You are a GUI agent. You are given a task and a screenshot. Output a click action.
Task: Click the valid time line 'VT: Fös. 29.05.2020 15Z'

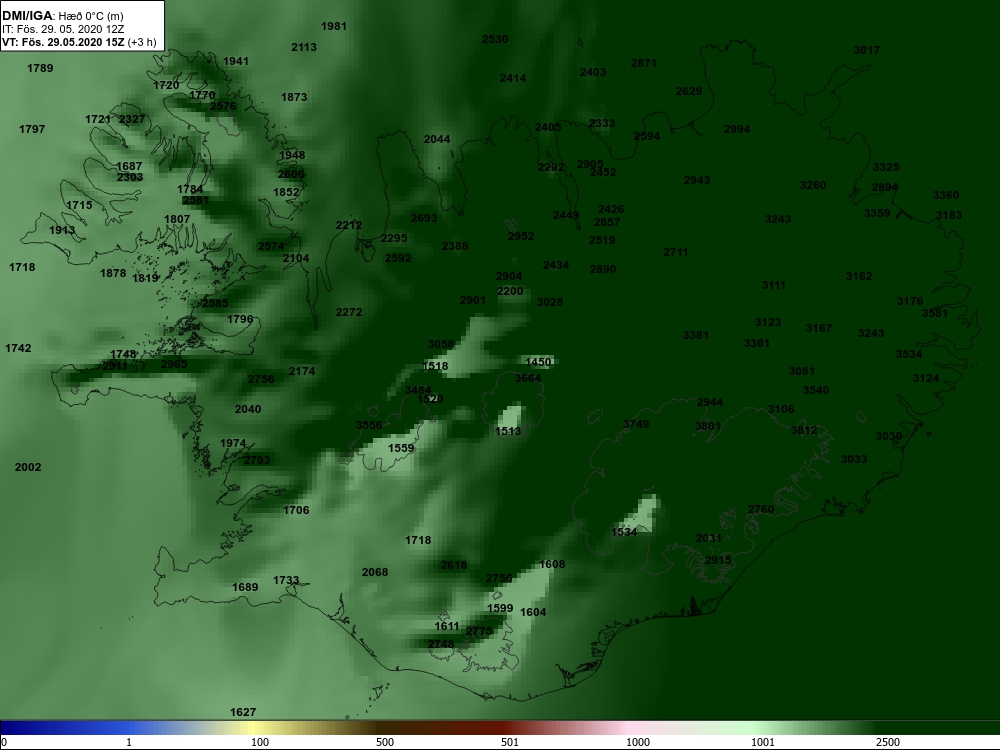(63, 43)
